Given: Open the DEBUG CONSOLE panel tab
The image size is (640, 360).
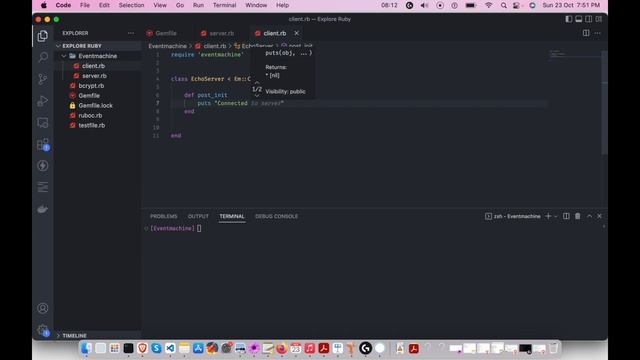Looking at the screenshot, I should click(x=276, y=216).
